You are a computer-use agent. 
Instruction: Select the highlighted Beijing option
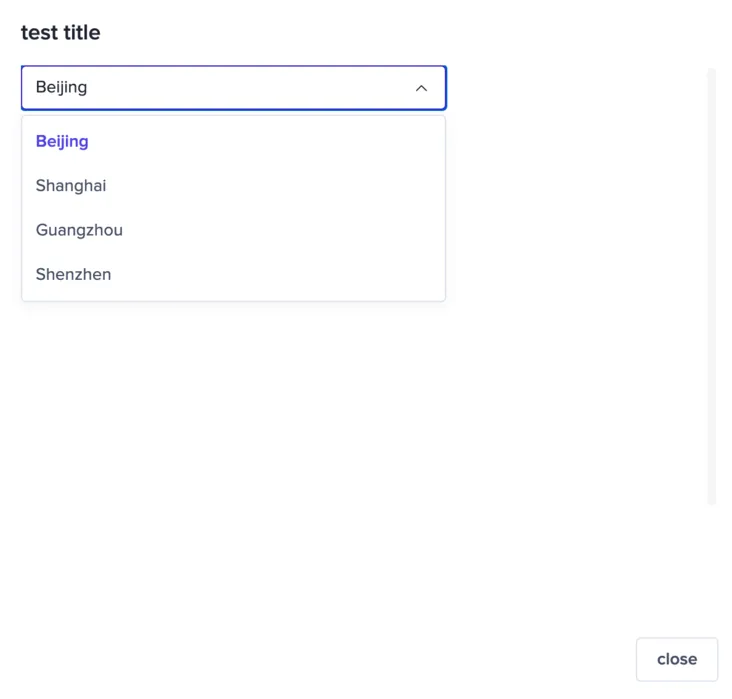click(x=233, y=141)
